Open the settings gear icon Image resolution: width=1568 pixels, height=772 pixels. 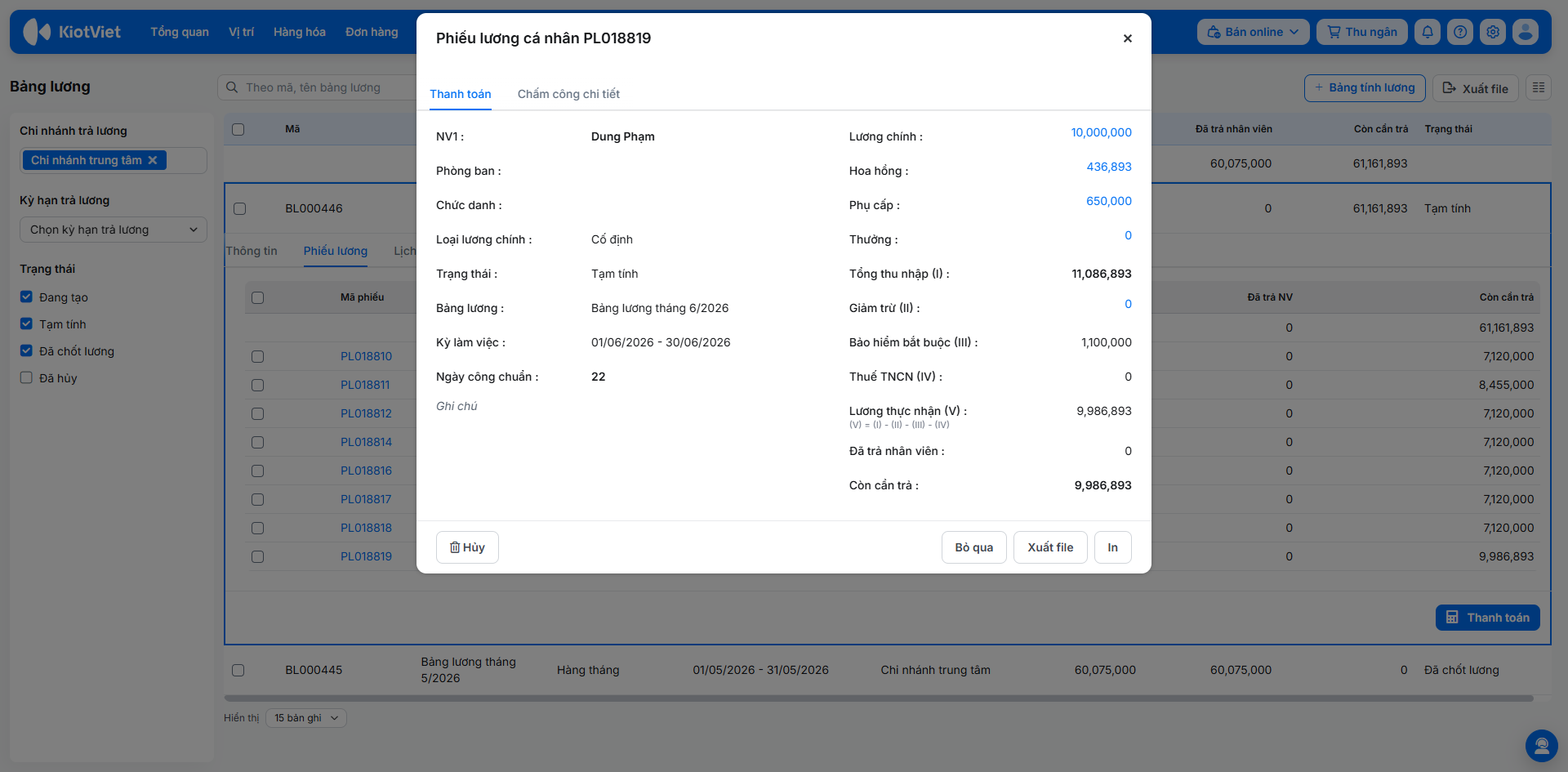[x=1493, y=32]
